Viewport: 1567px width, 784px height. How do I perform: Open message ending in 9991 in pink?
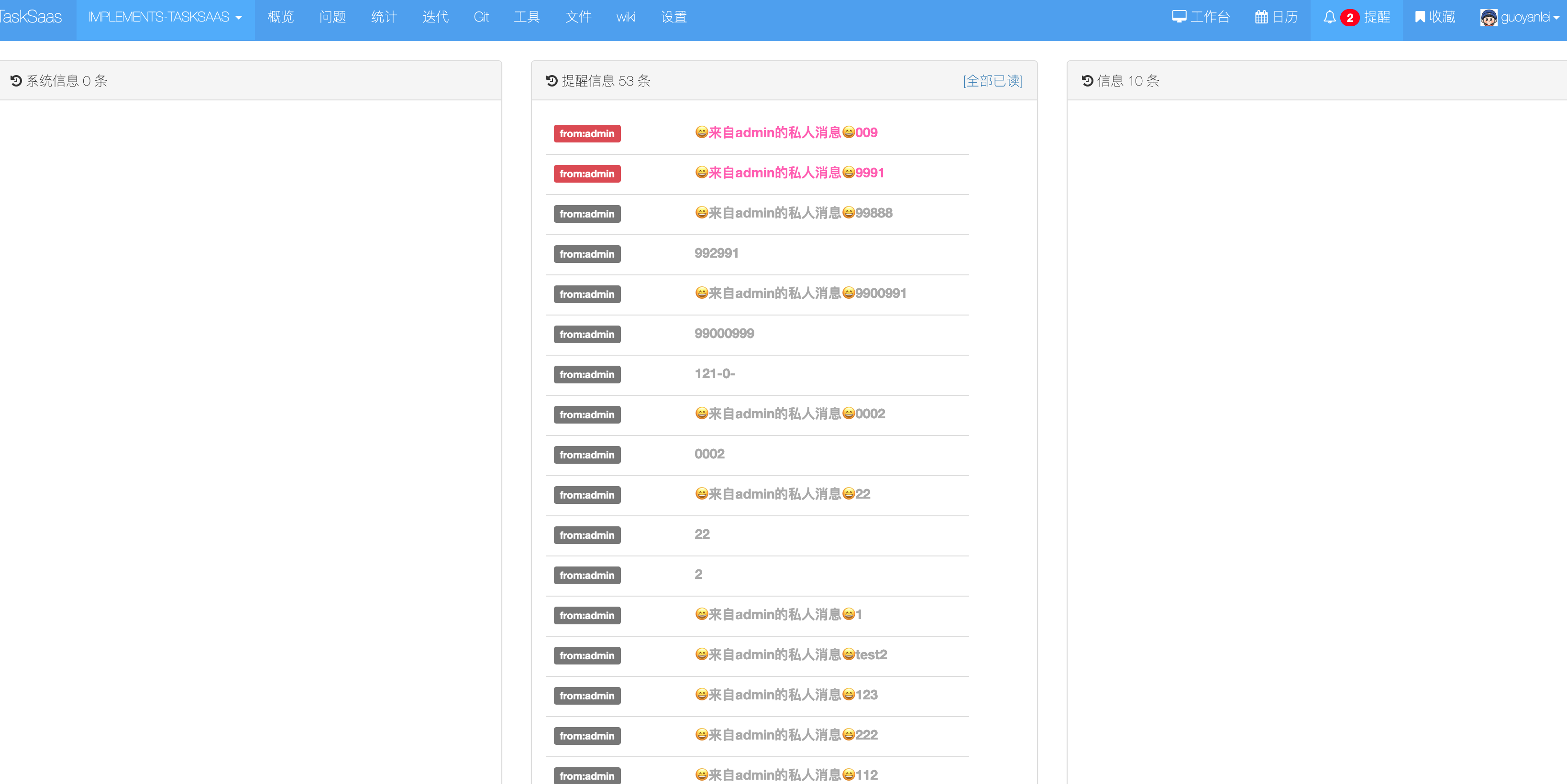[789, 173]
